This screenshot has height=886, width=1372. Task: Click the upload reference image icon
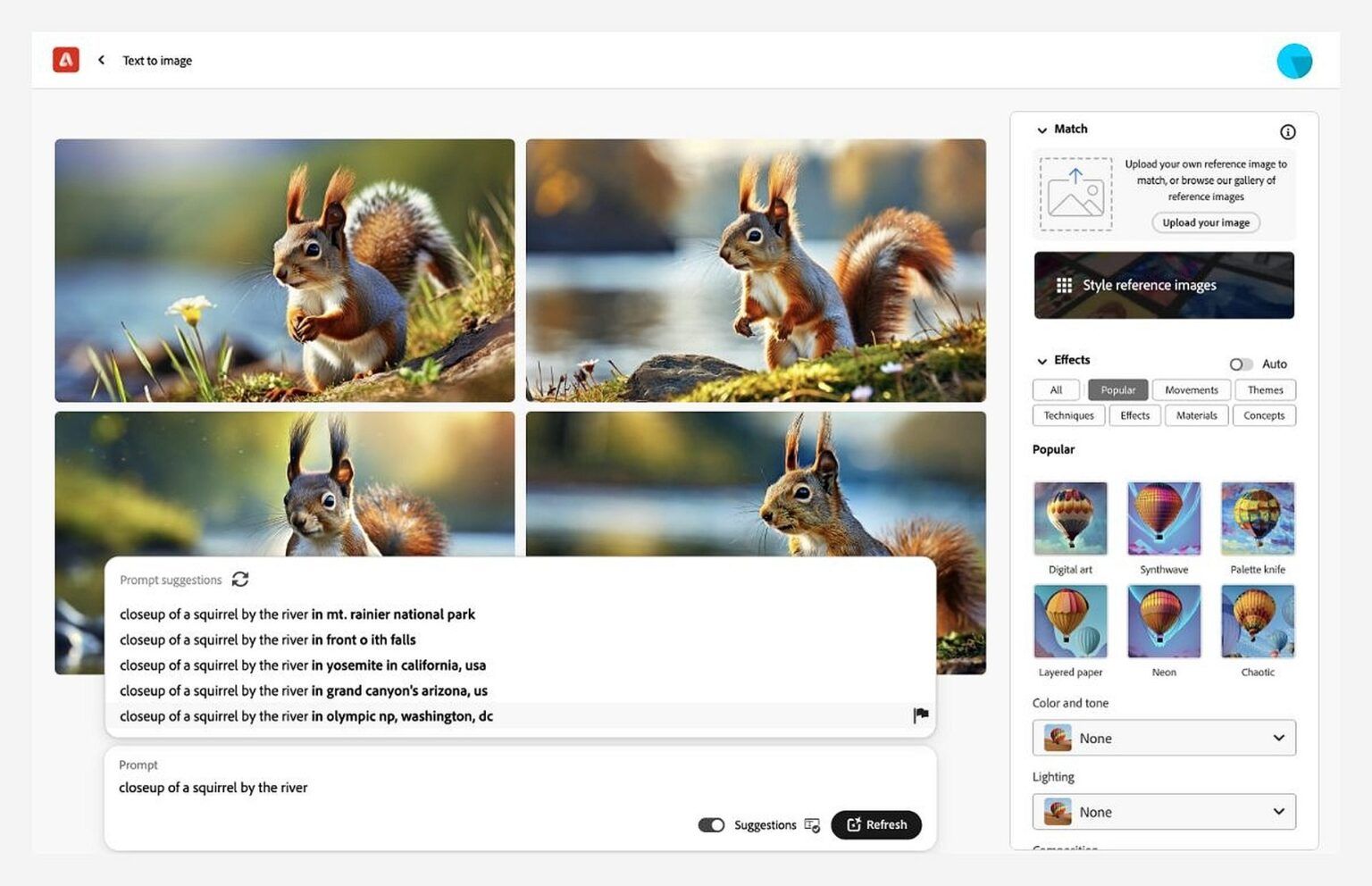[1075, 194]
